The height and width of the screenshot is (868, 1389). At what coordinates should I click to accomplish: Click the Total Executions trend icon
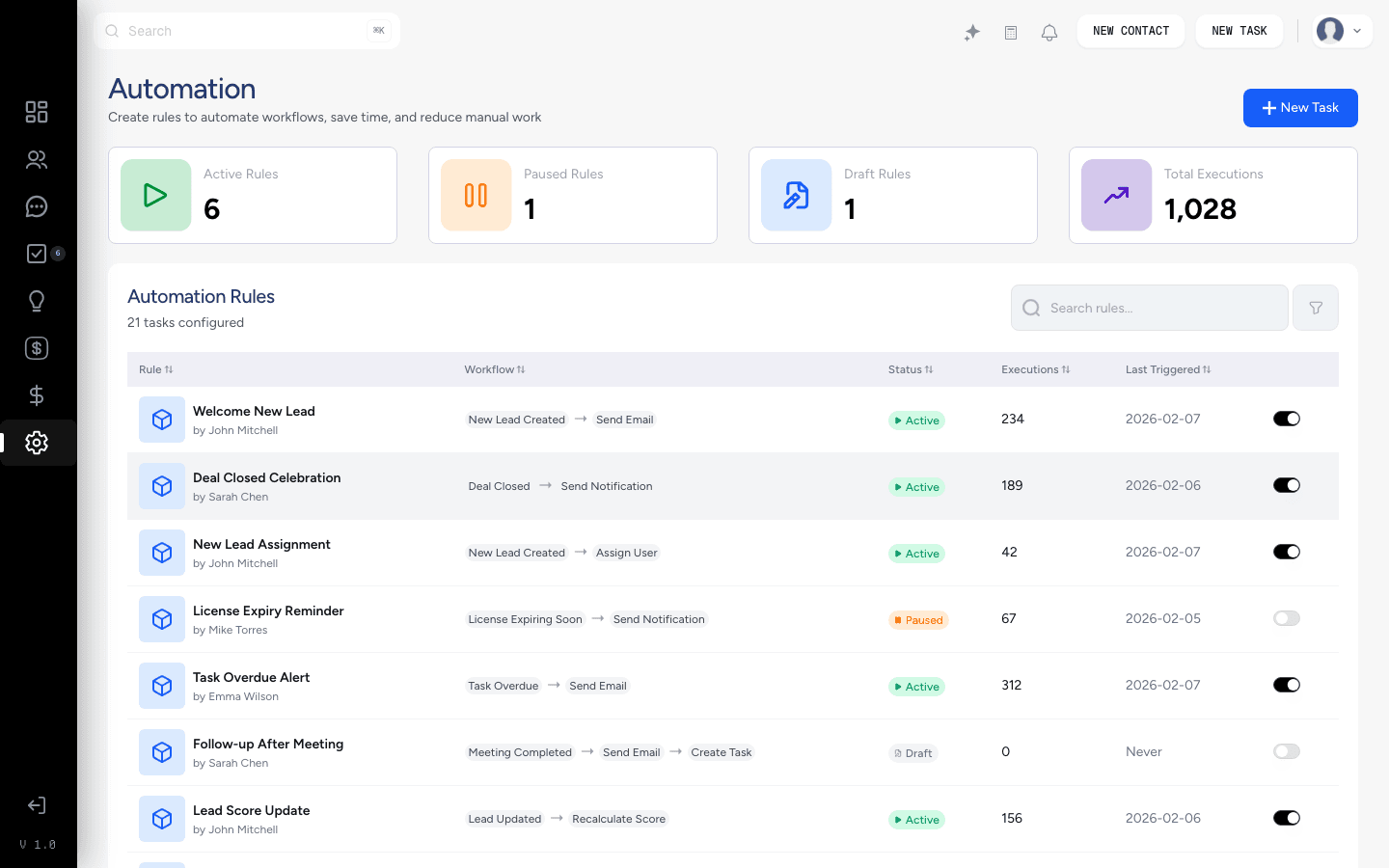(1117, 195)
